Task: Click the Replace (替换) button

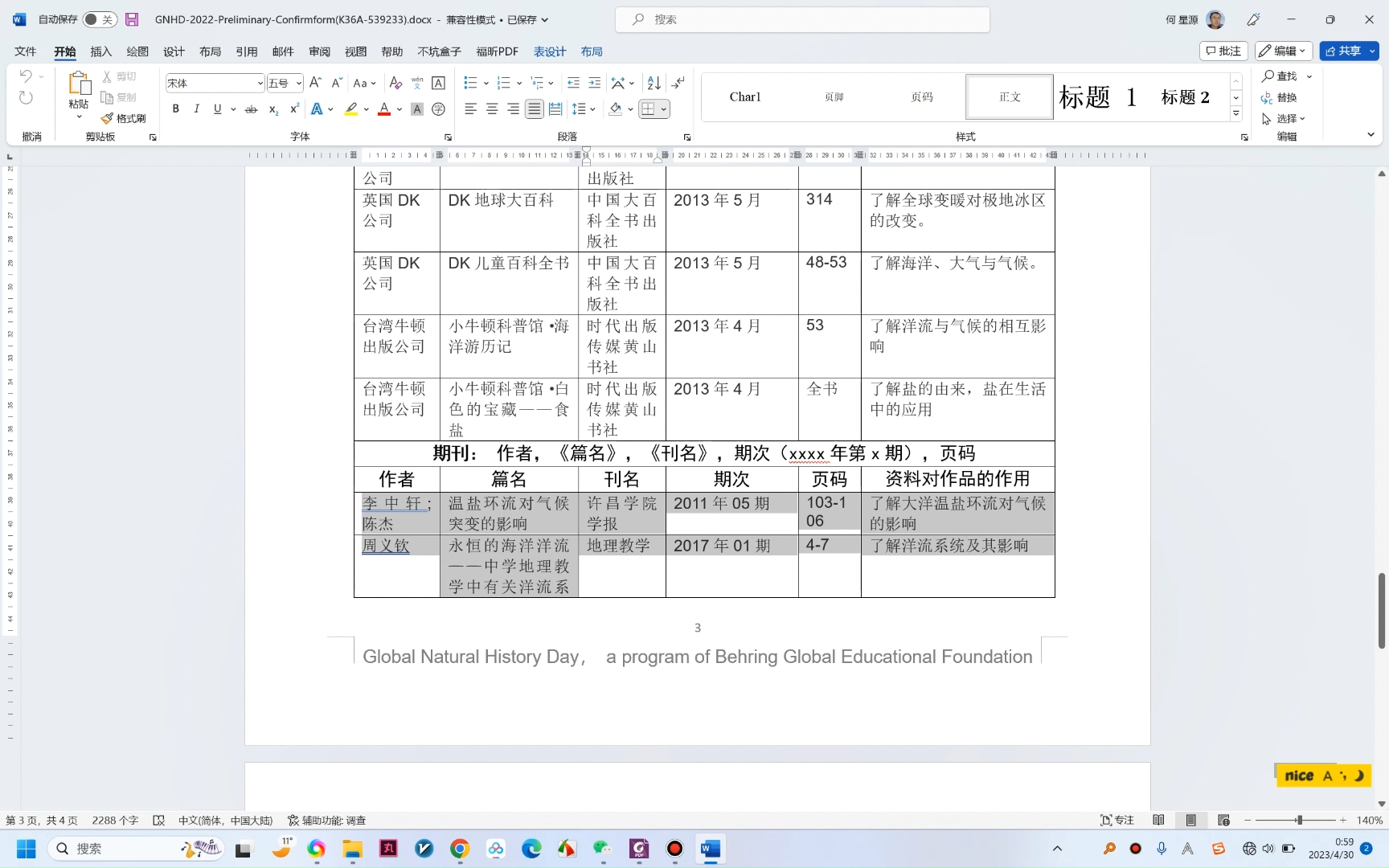Action: tap(1280, 97)
